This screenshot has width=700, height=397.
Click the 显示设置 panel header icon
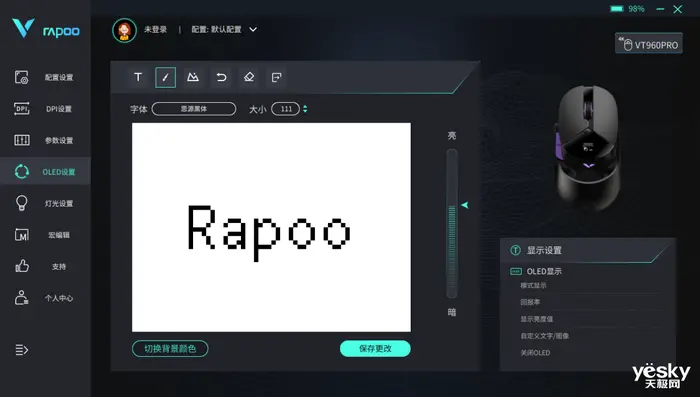click(x=515, y=250)
